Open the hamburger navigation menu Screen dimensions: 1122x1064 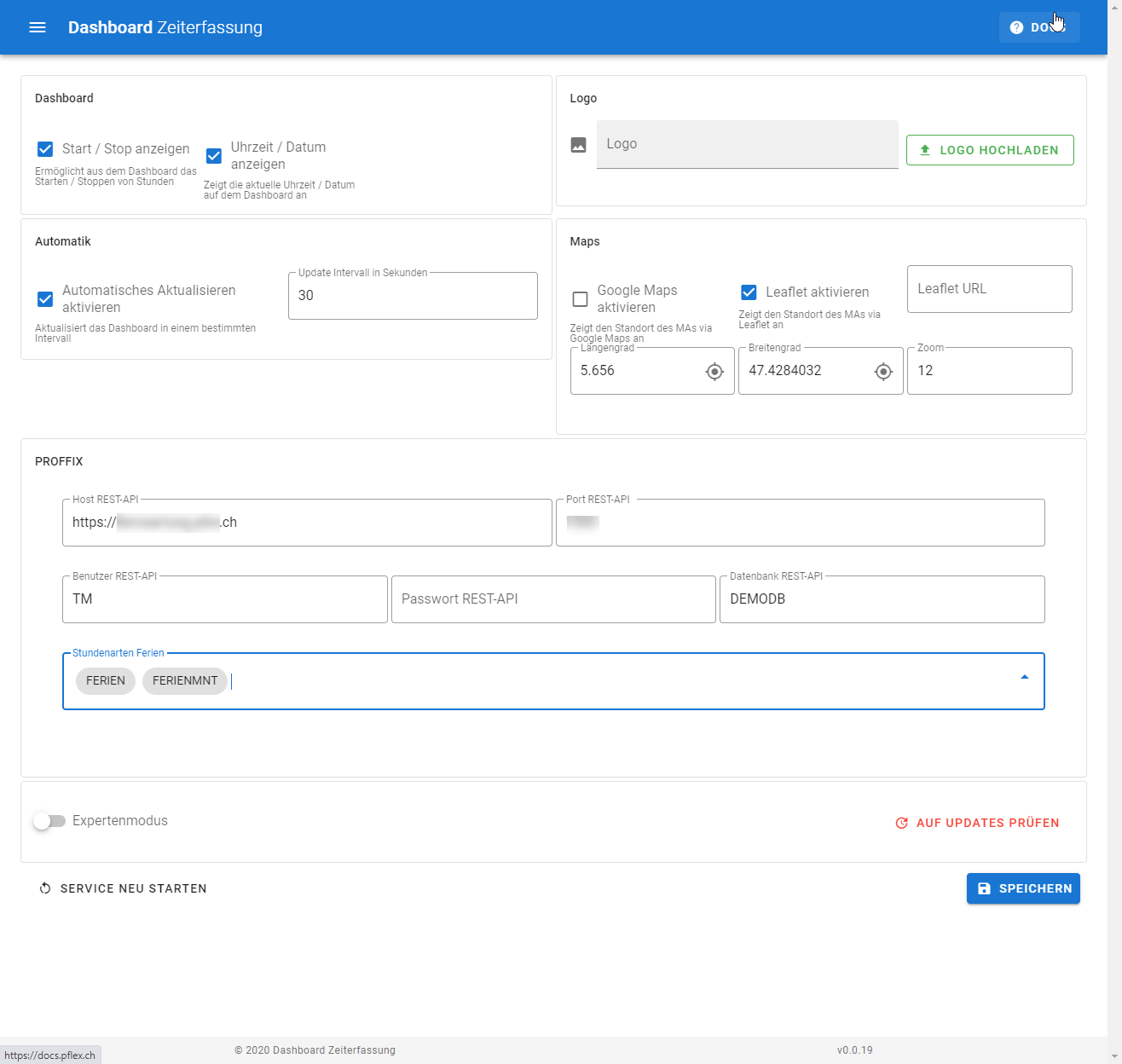tap(38, 27)
